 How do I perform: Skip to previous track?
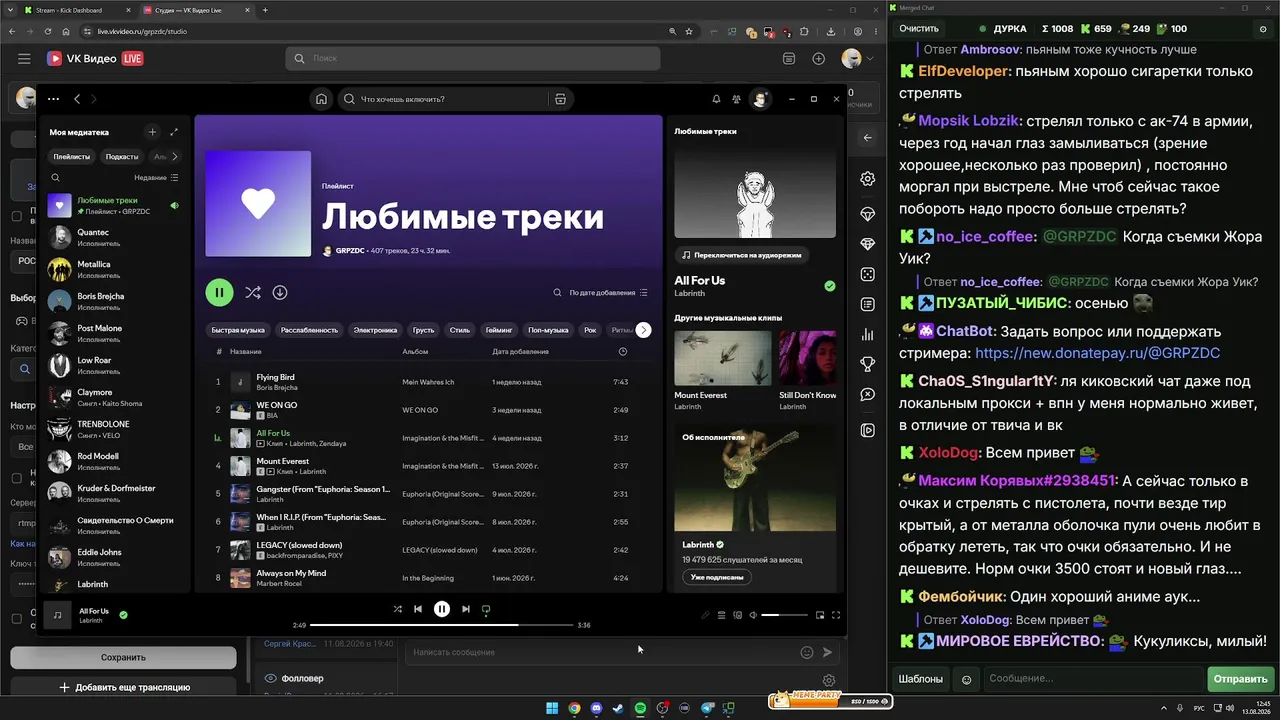tap(418, 609)
